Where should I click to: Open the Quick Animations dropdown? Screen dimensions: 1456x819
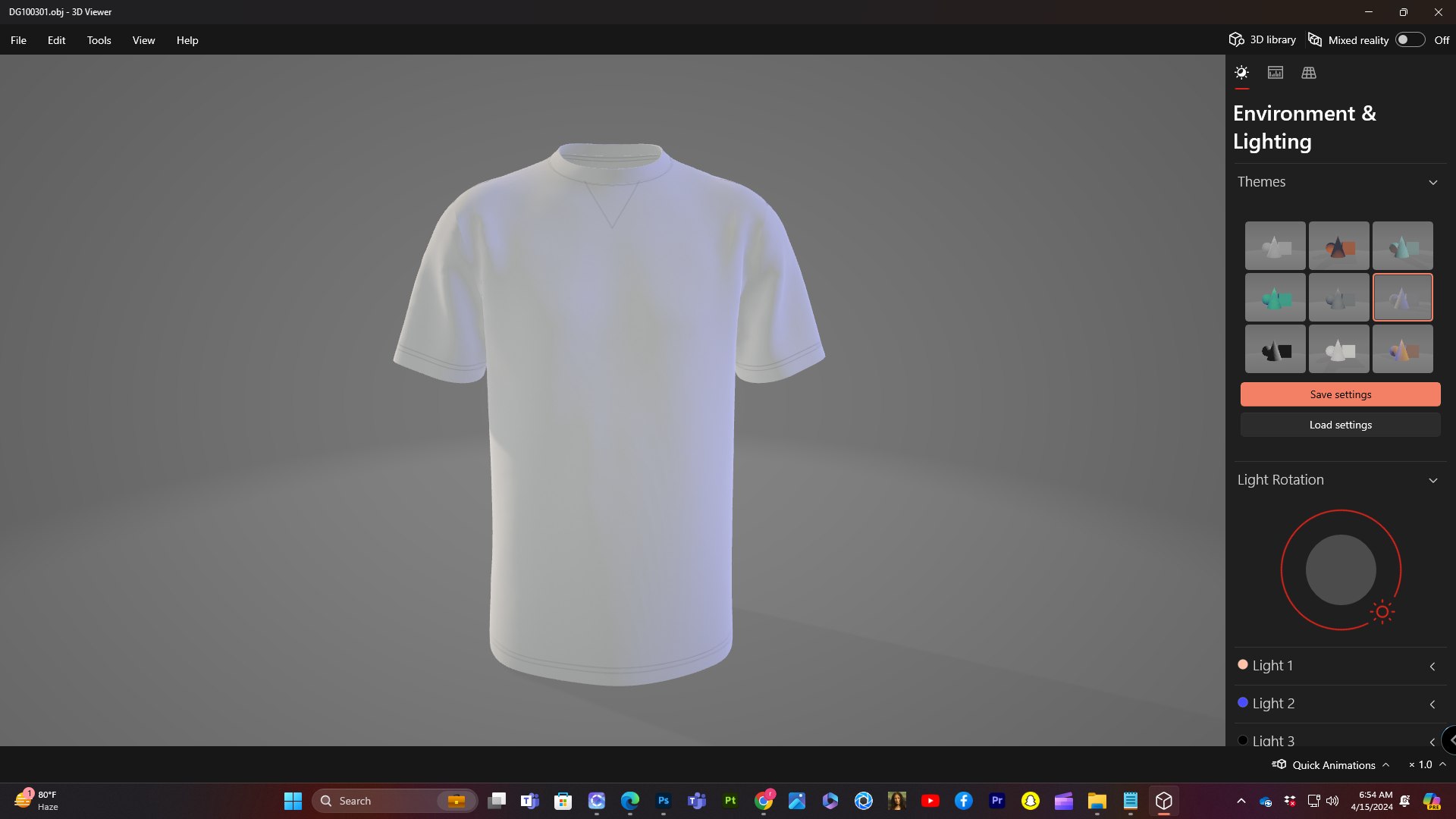(x=1332, y=764)
